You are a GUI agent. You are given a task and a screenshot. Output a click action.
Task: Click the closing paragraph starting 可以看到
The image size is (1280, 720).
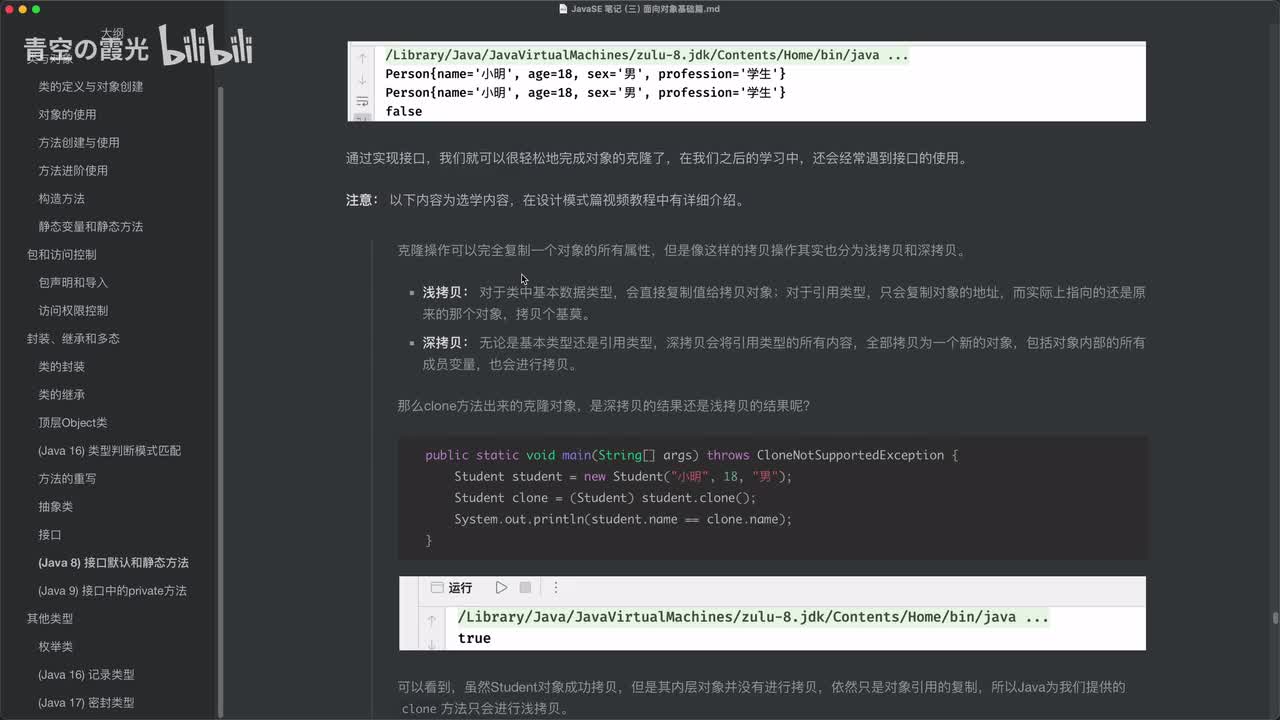coord(762,698)
